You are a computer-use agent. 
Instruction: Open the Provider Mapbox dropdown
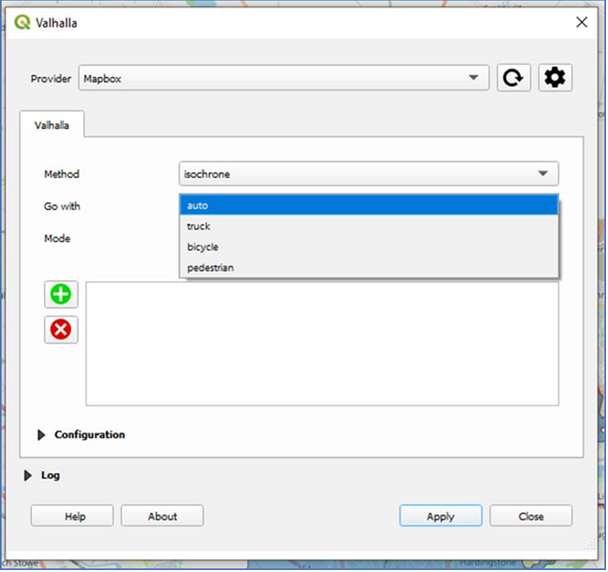point(283,78)
